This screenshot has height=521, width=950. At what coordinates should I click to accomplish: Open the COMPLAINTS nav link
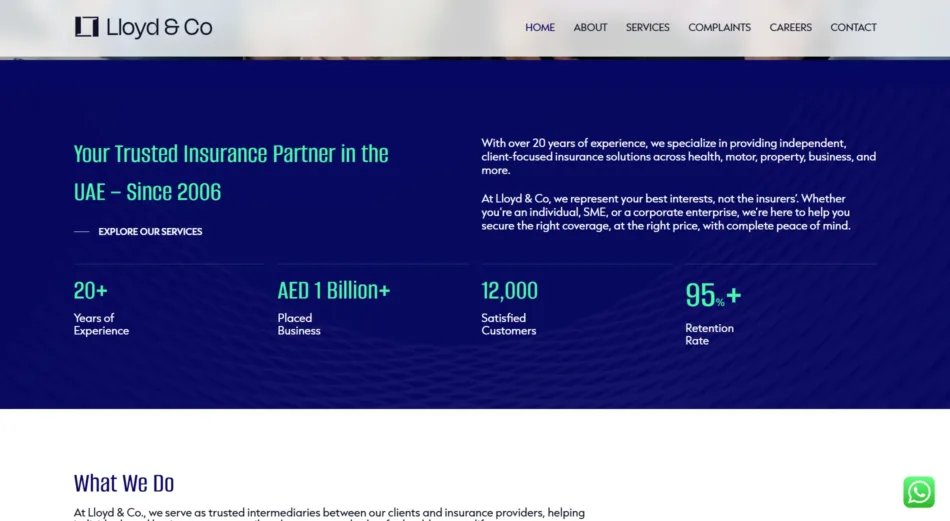719,28
